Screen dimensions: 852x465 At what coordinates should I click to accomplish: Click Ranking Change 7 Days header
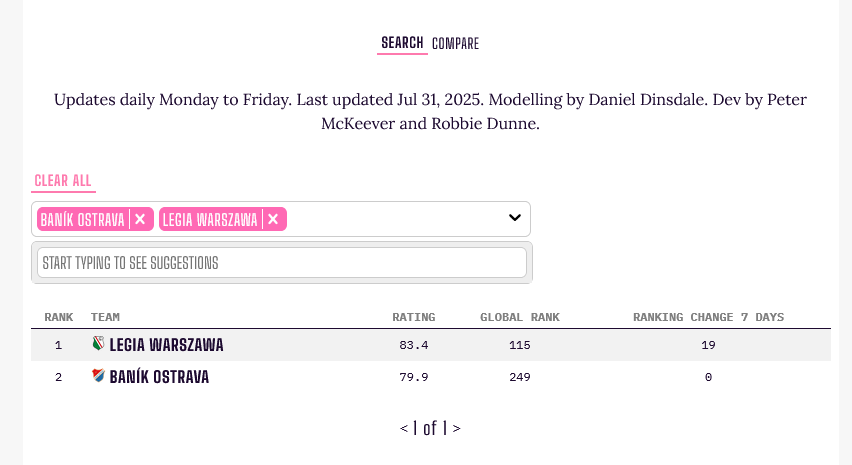[x=708, y=317]
